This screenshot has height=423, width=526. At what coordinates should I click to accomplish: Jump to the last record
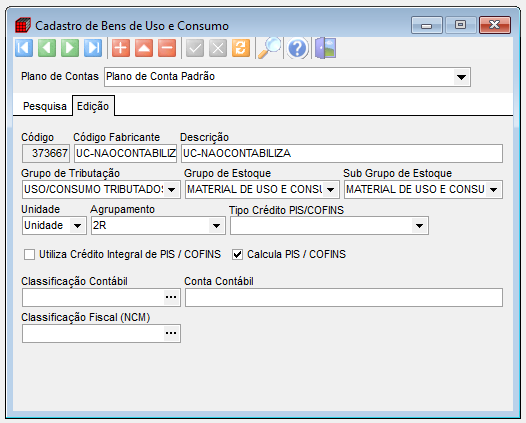[x=93, y=48]
